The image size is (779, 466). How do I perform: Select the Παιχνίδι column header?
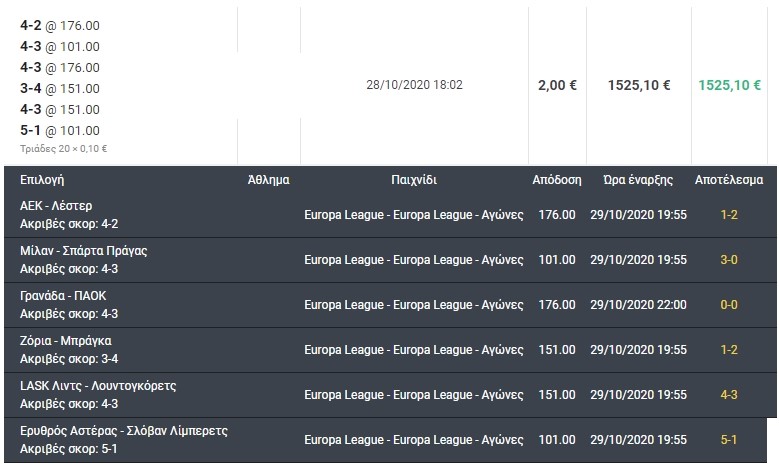click(414, 180)
